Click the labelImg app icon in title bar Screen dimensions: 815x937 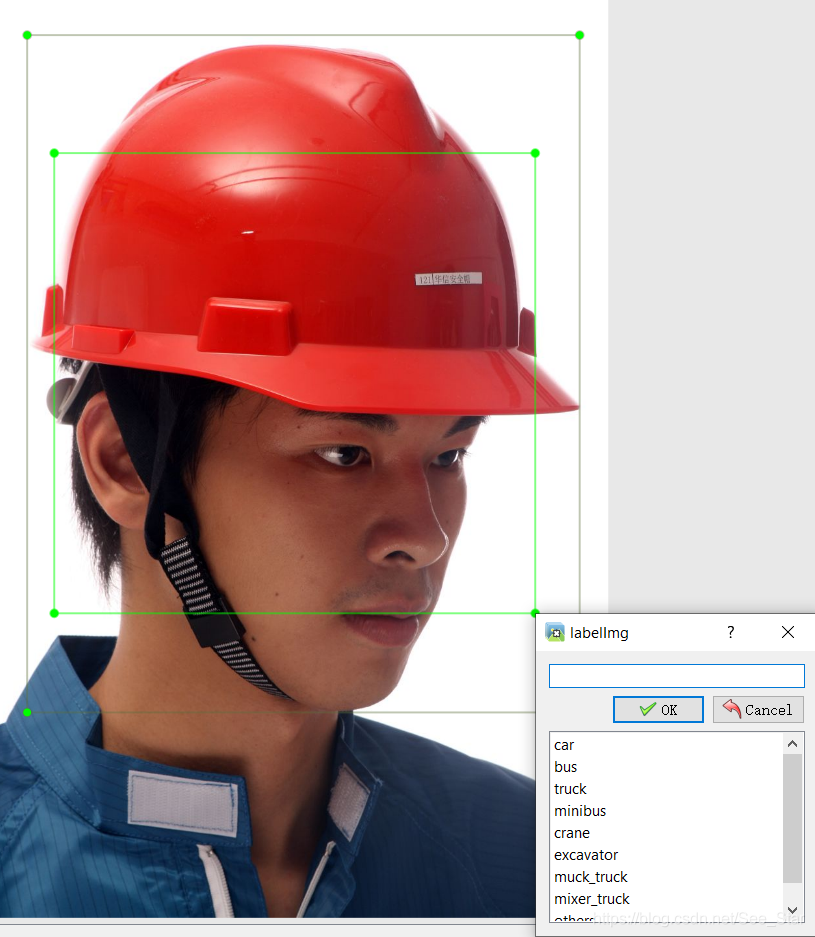click(555, 632)
